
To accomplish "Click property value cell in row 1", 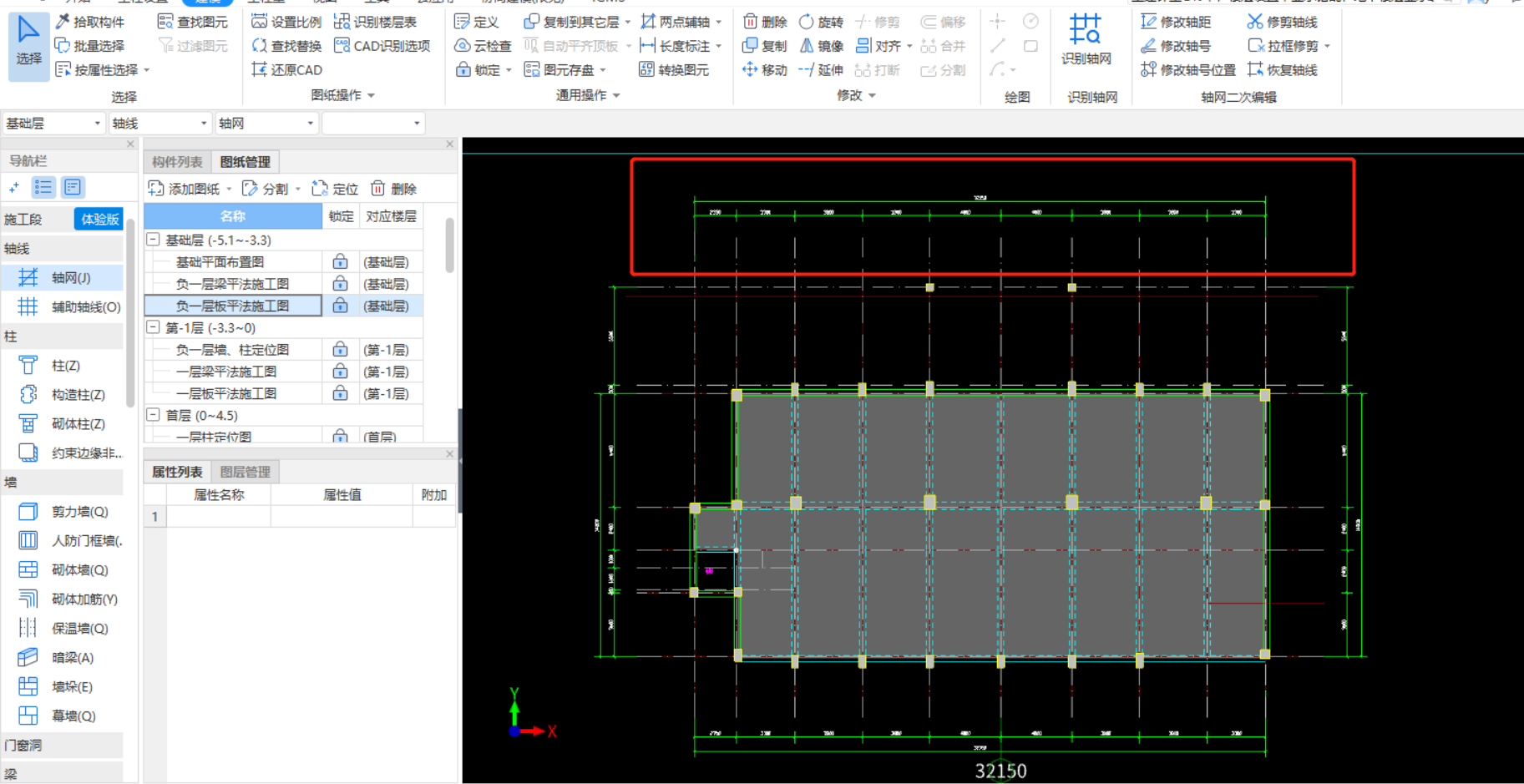I will tap(342, 517).
